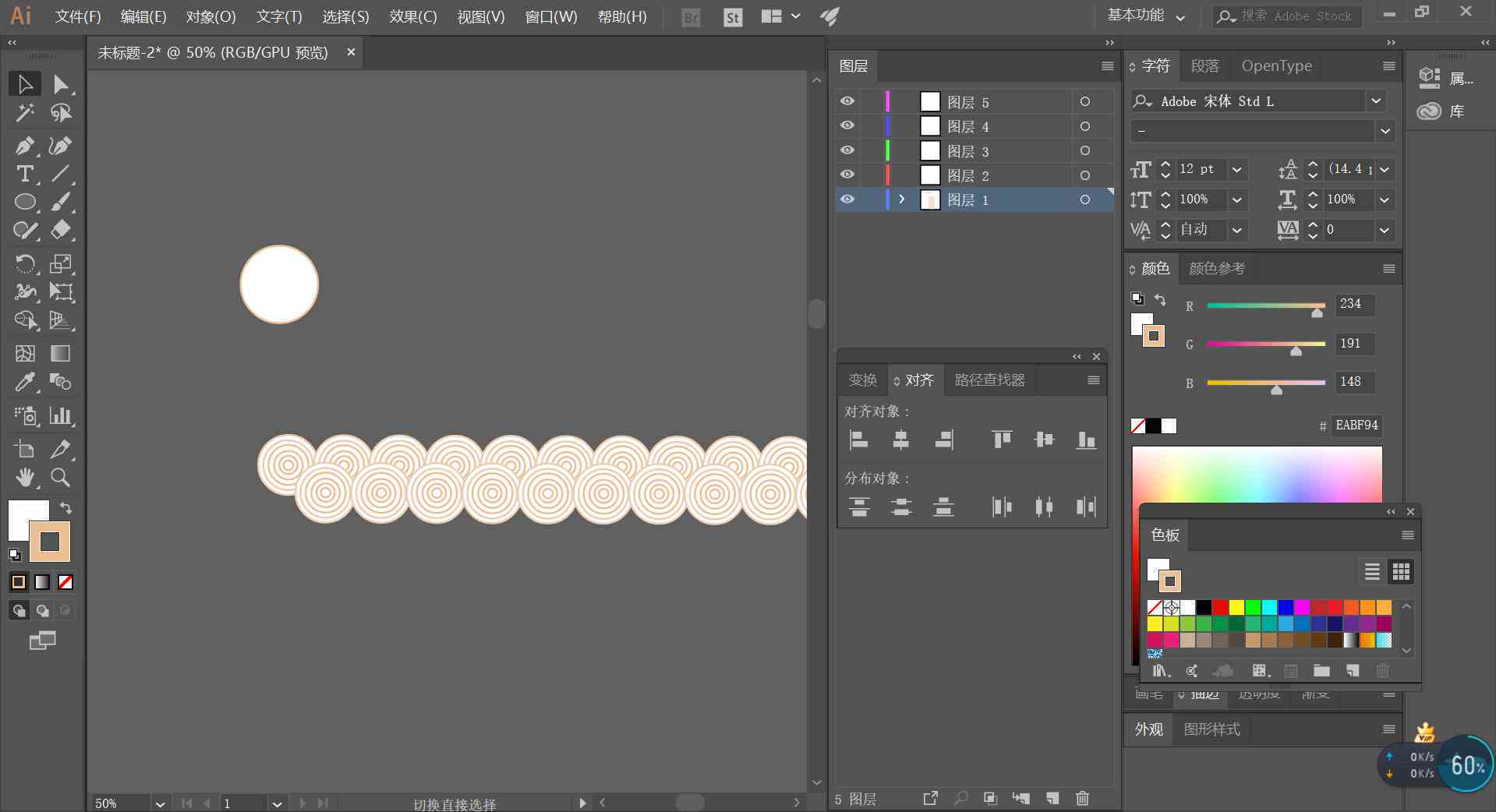Create new layer in Layers panel

coord(1052,798)
